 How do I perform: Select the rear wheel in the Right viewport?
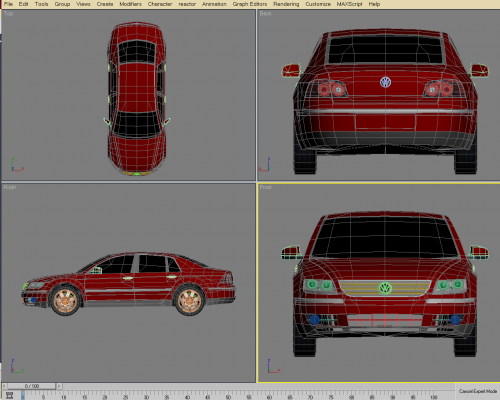[x=189, y=301]
